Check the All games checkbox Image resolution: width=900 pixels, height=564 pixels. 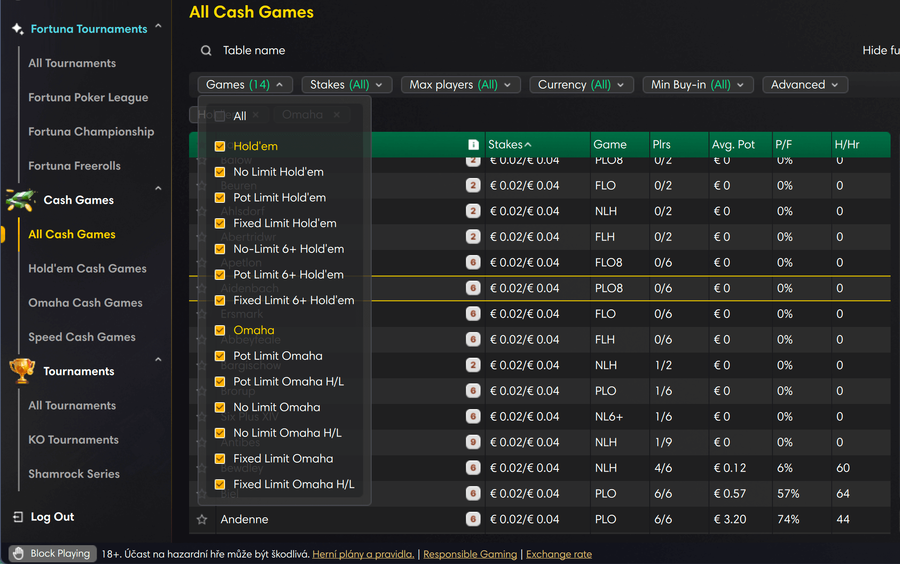pos(220,117)
